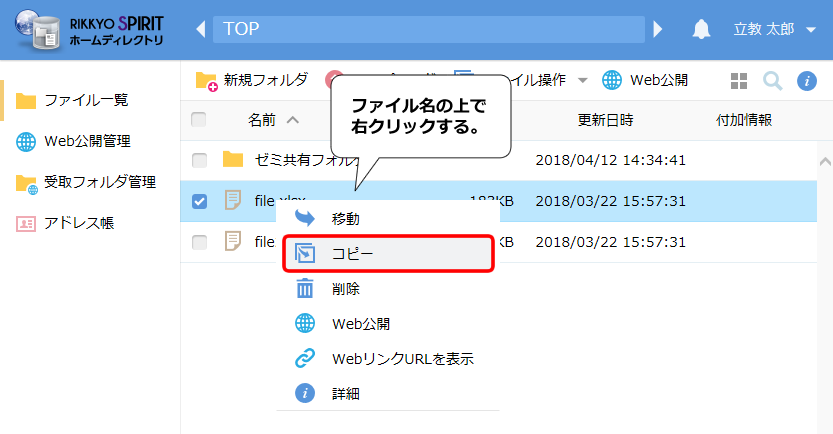Click 2018/03/22 date of unselected file row
This screenshot has height=434, width=833.
[x=610, y=242]
